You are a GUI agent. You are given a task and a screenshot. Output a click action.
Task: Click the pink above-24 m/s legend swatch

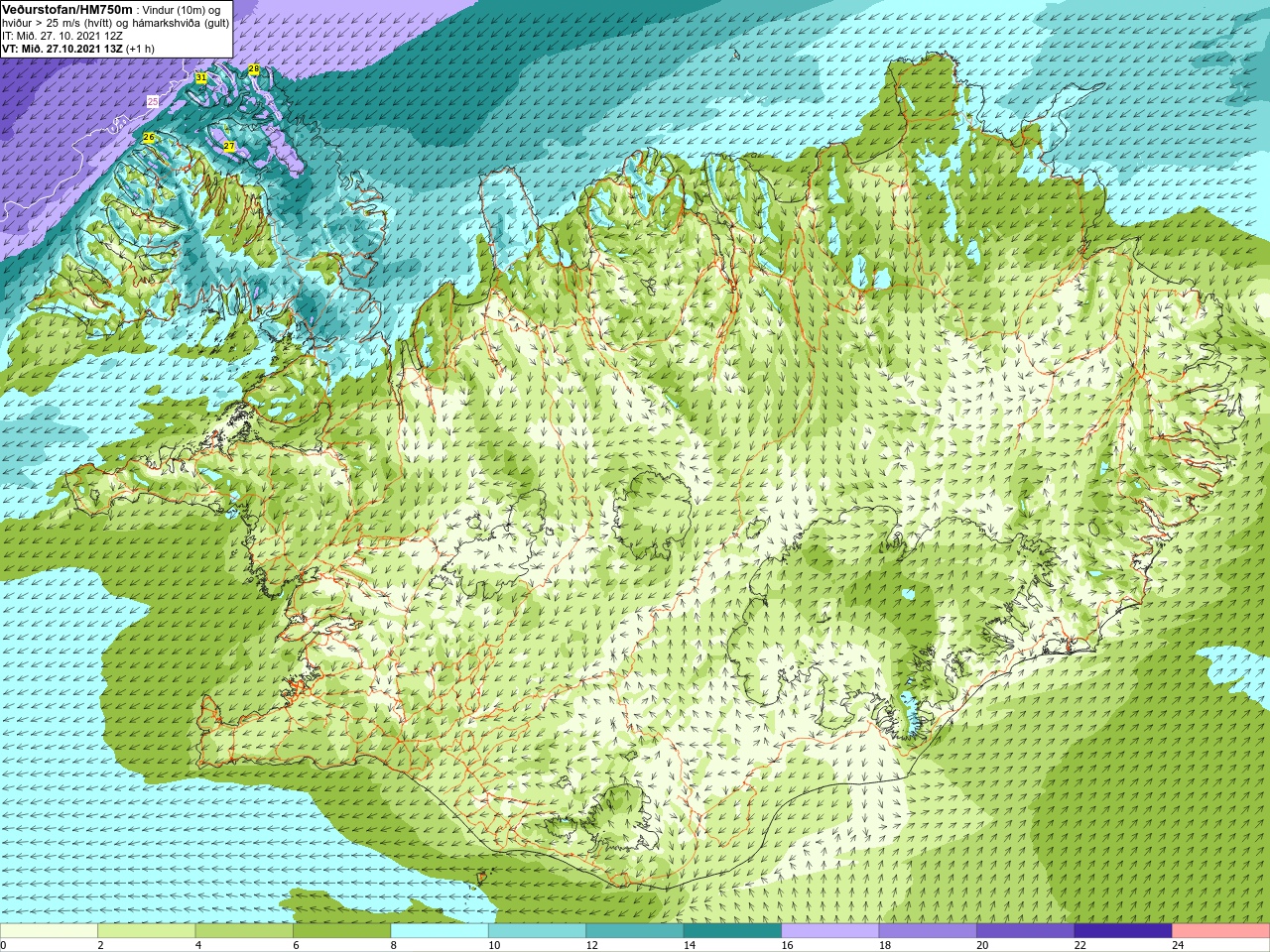pyautogui.click(x=1221, y=931)
